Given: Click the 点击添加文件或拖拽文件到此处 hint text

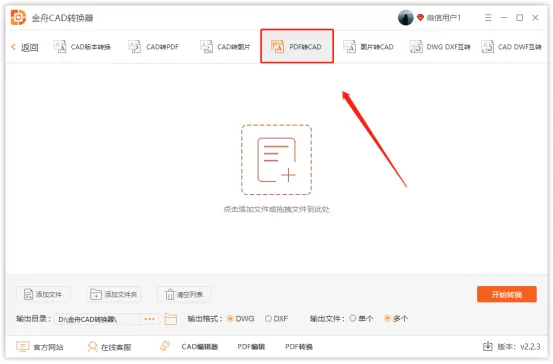Looking at the screenshot, I should pyautogui.click(x=276, y=210).
